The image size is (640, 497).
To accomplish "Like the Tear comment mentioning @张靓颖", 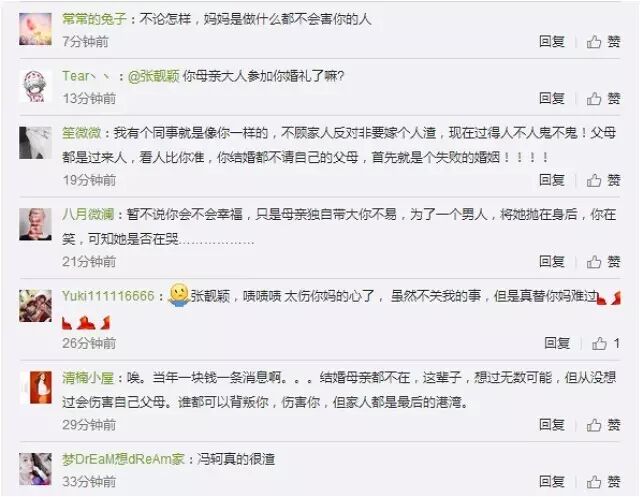I will (x=603, y=98).
